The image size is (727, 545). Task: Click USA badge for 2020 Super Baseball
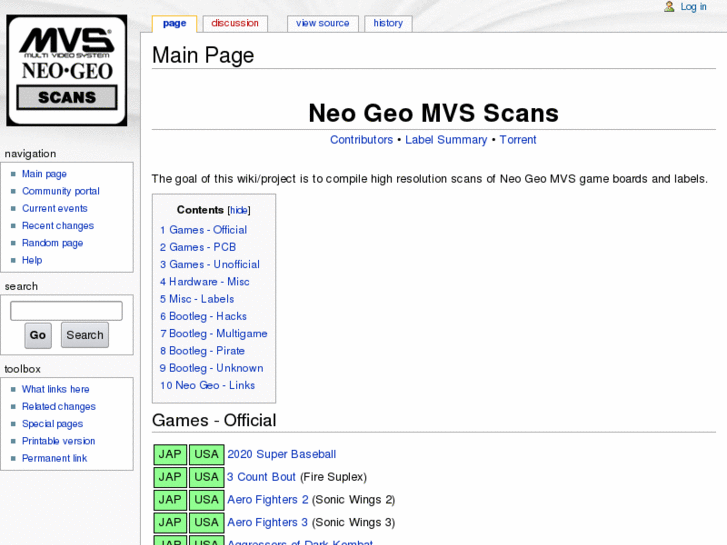[x=206, y=455]
